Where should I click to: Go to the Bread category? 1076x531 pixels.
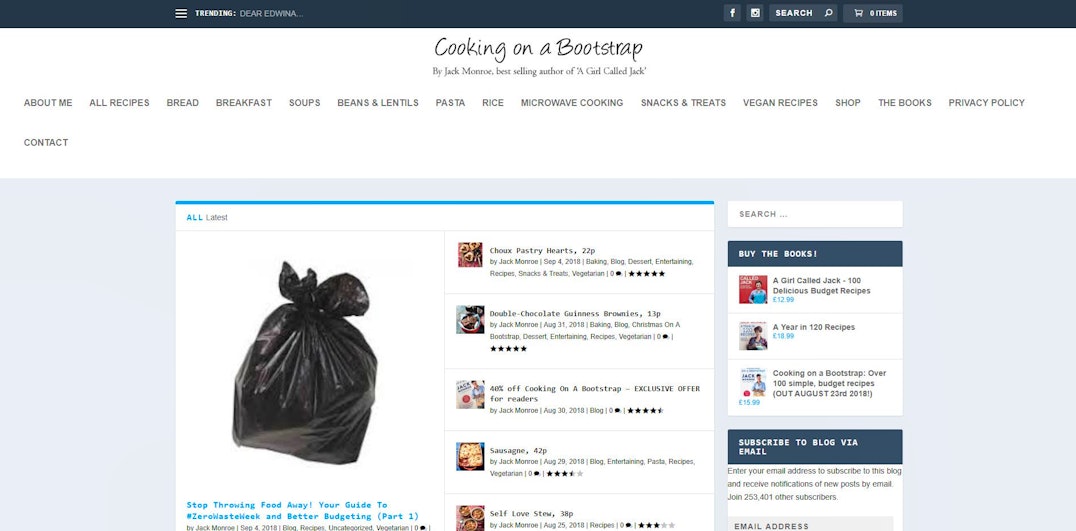[x=183, y=103]
